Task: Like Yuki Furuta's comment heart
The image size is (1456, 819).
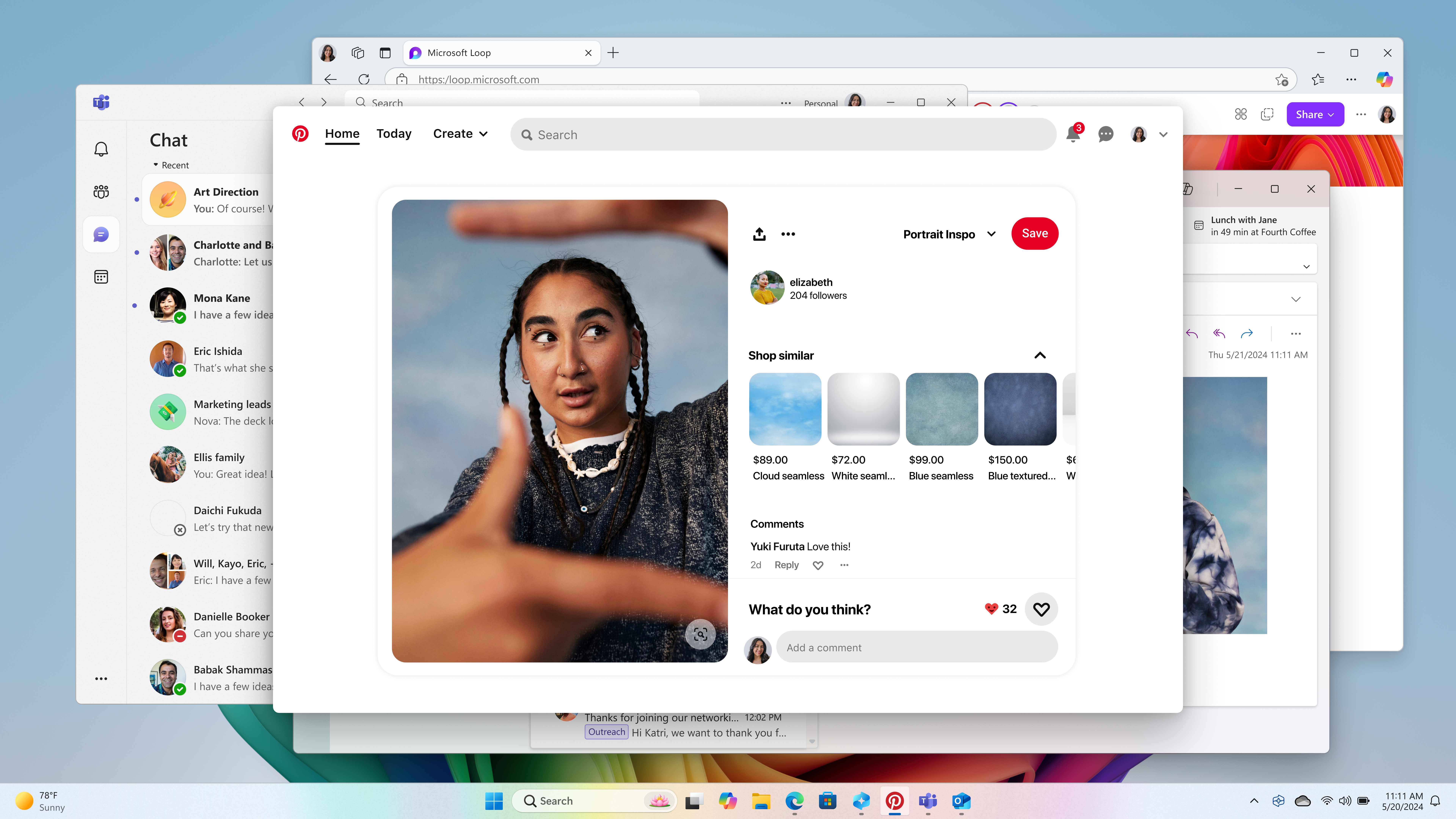Action: coord(818,565)
